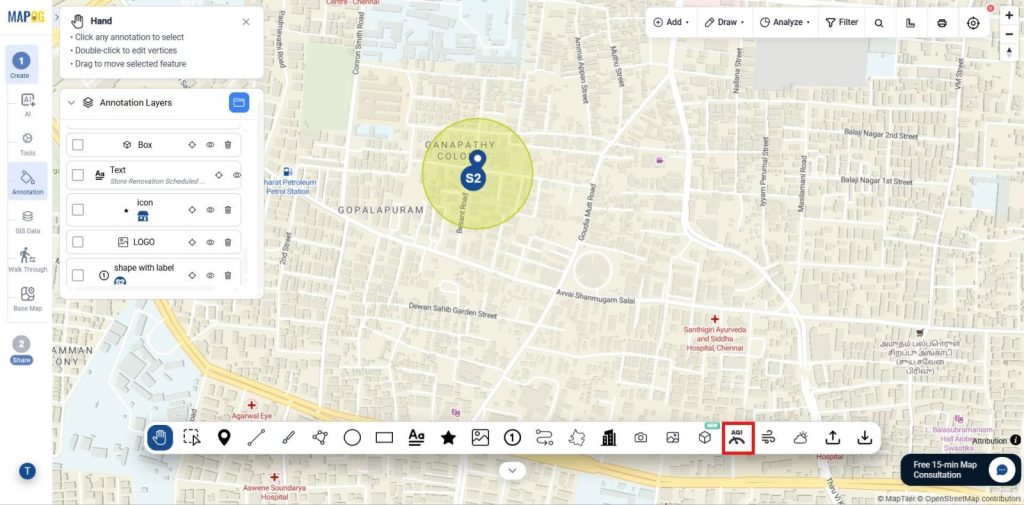Expand sidebar arrow next to MAPOG logo
This screenshot has width=1024, height=505.
tap(57, 17)
